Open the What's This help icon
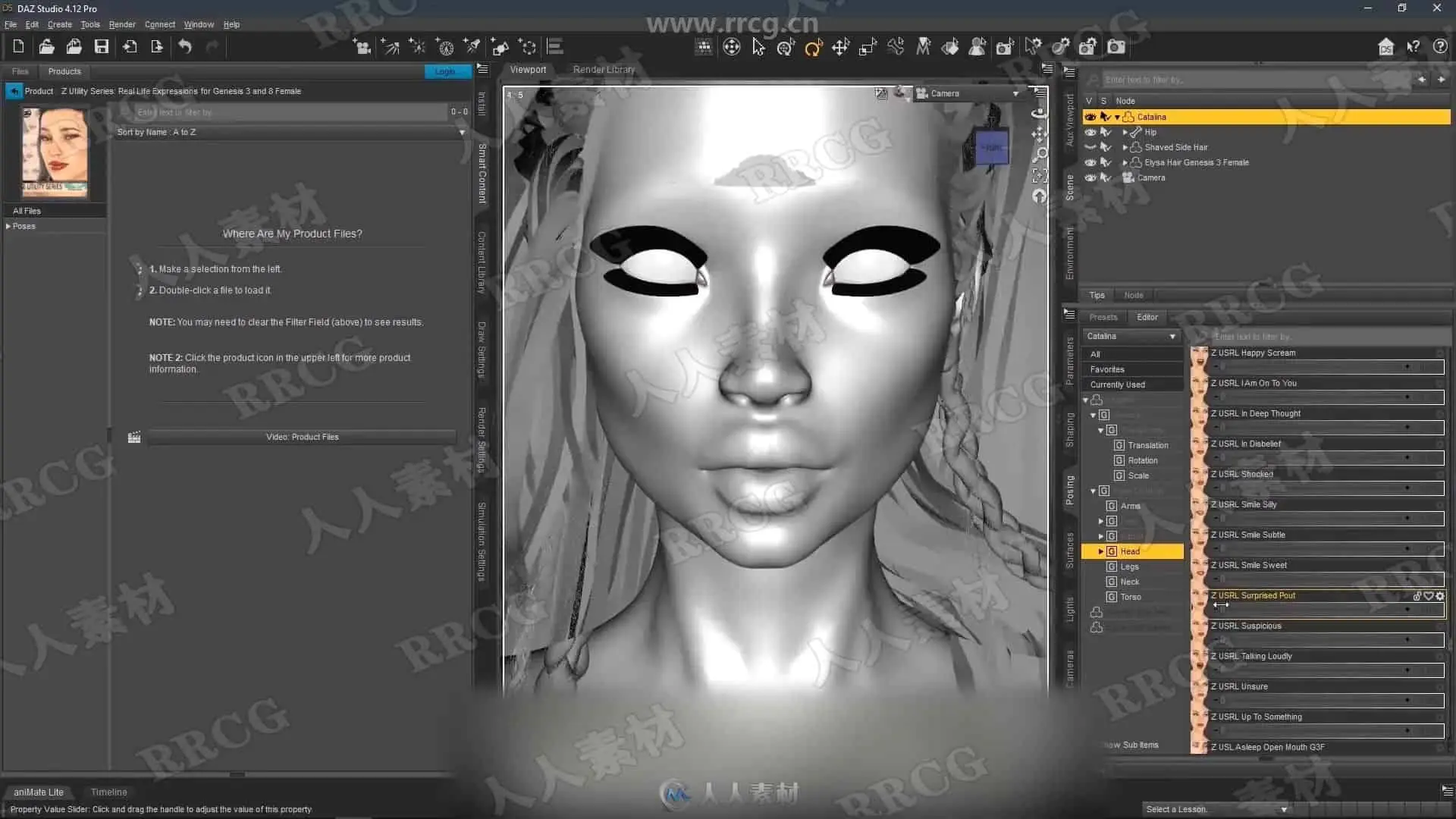This screenshot has width=1456, height=819. (x=1413, y=47)
